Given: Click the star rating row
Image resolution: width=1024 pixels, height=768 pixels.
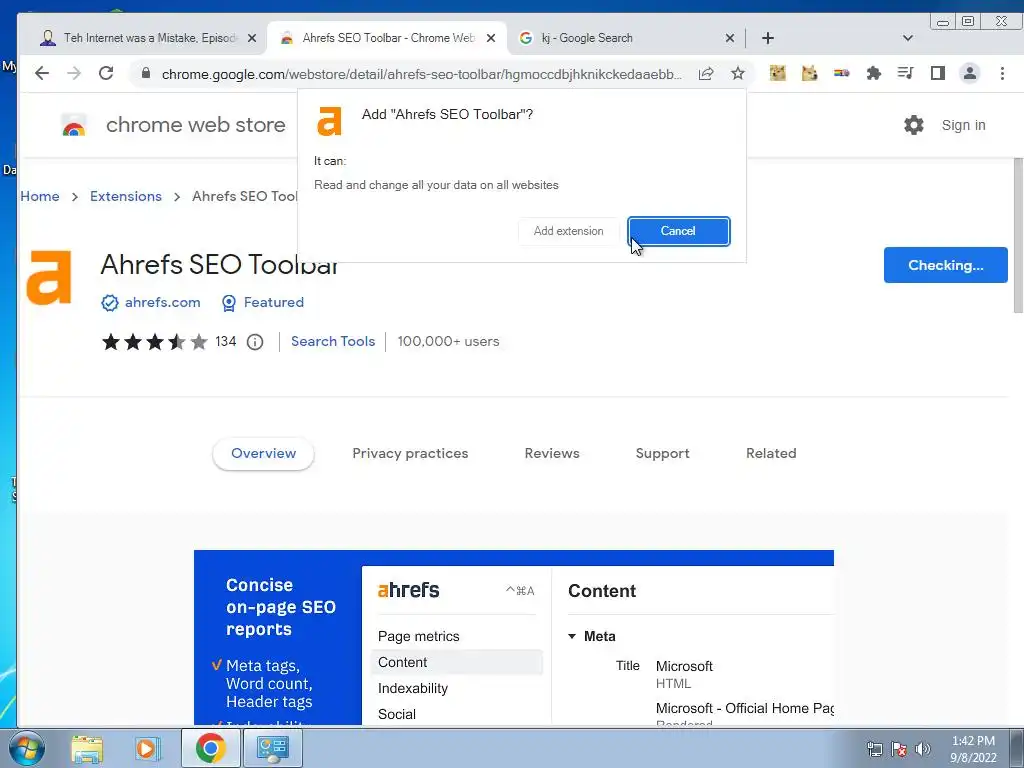Looking at the screenshot, I should 155,342.
